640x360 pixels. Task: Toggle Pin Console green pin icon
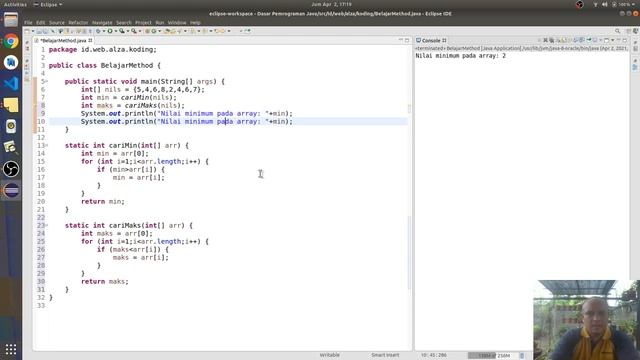[589, 40]
